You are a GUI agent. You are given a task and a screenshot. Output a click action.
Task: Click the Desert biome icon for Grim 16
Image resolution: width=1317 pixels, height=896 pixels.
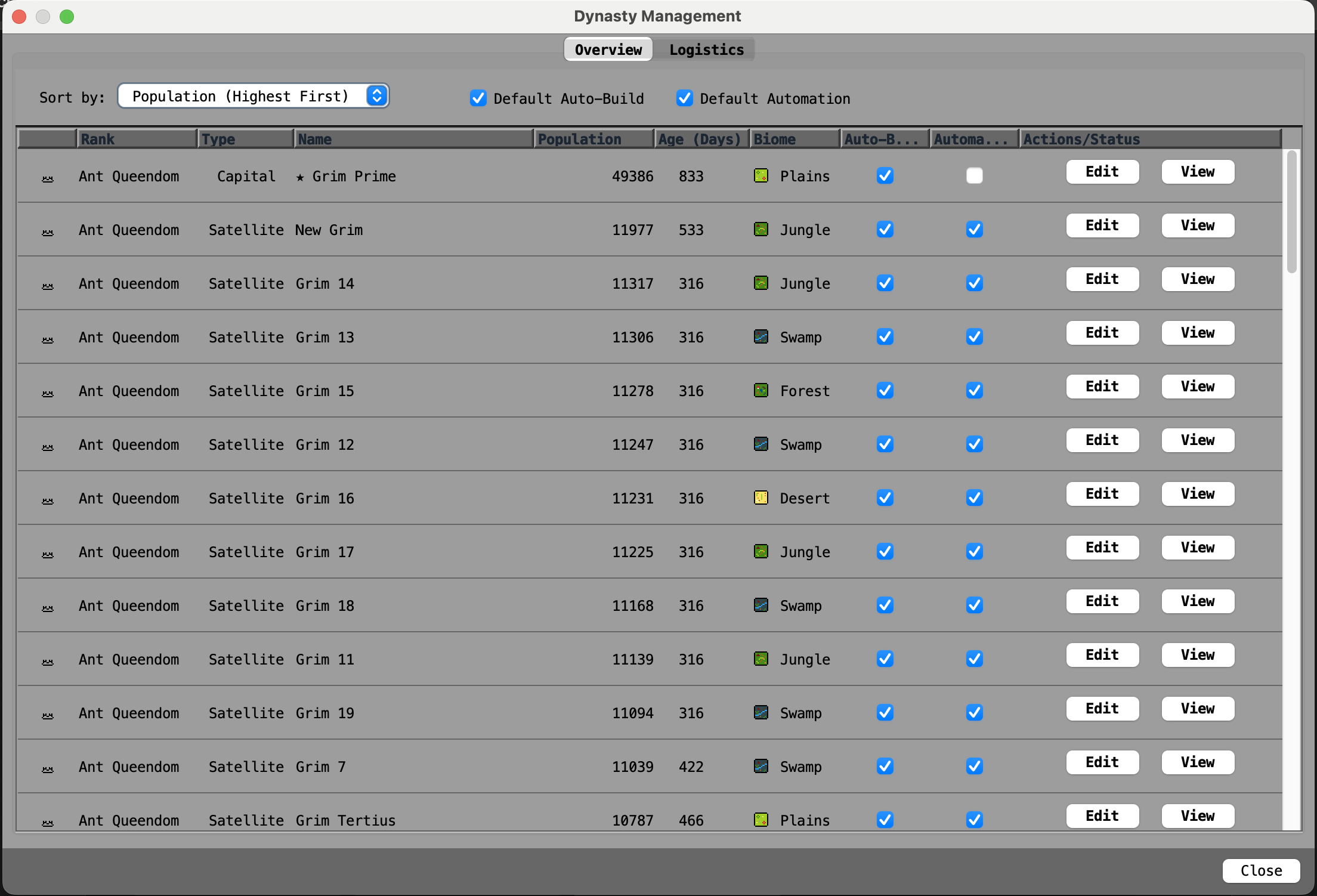click(x=760, y=498)
